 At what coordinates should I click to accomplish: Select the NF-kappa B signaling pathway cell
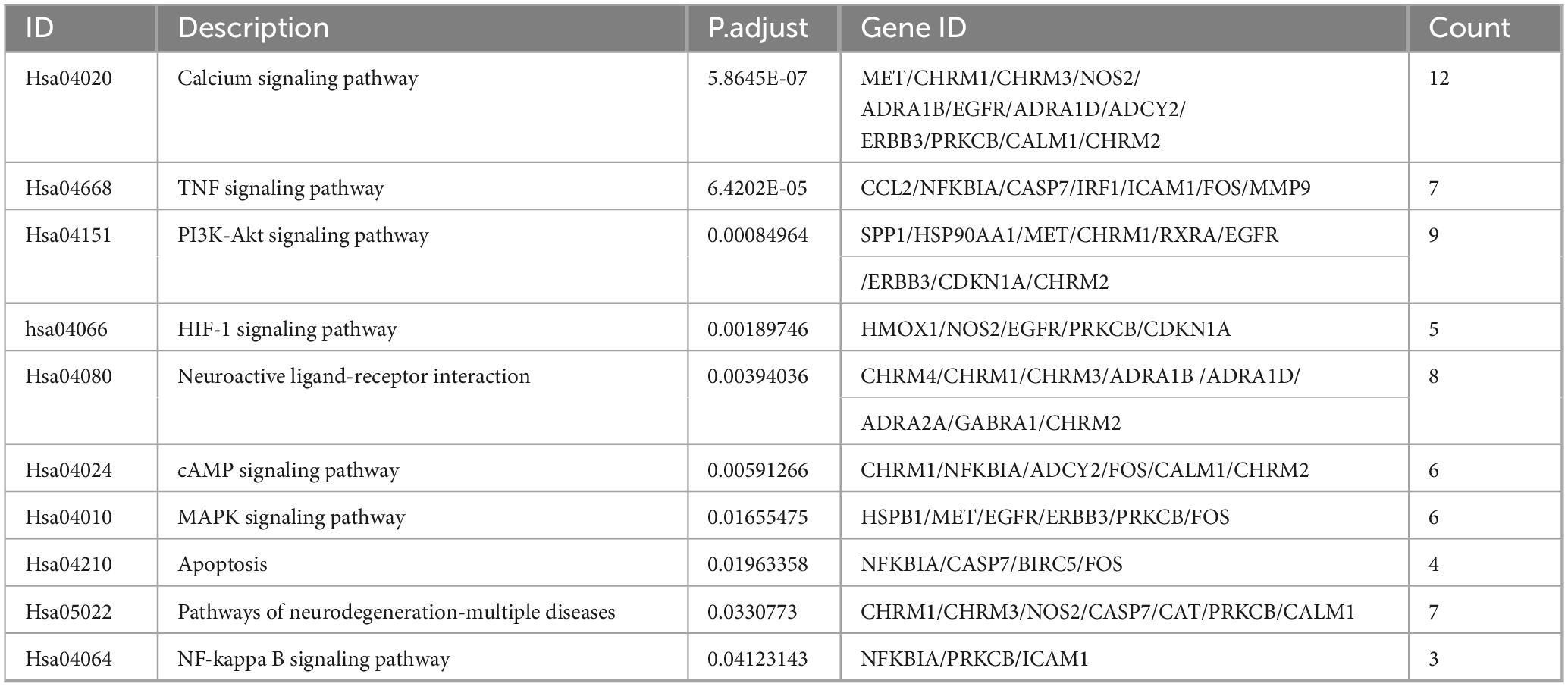coord(313,659)
